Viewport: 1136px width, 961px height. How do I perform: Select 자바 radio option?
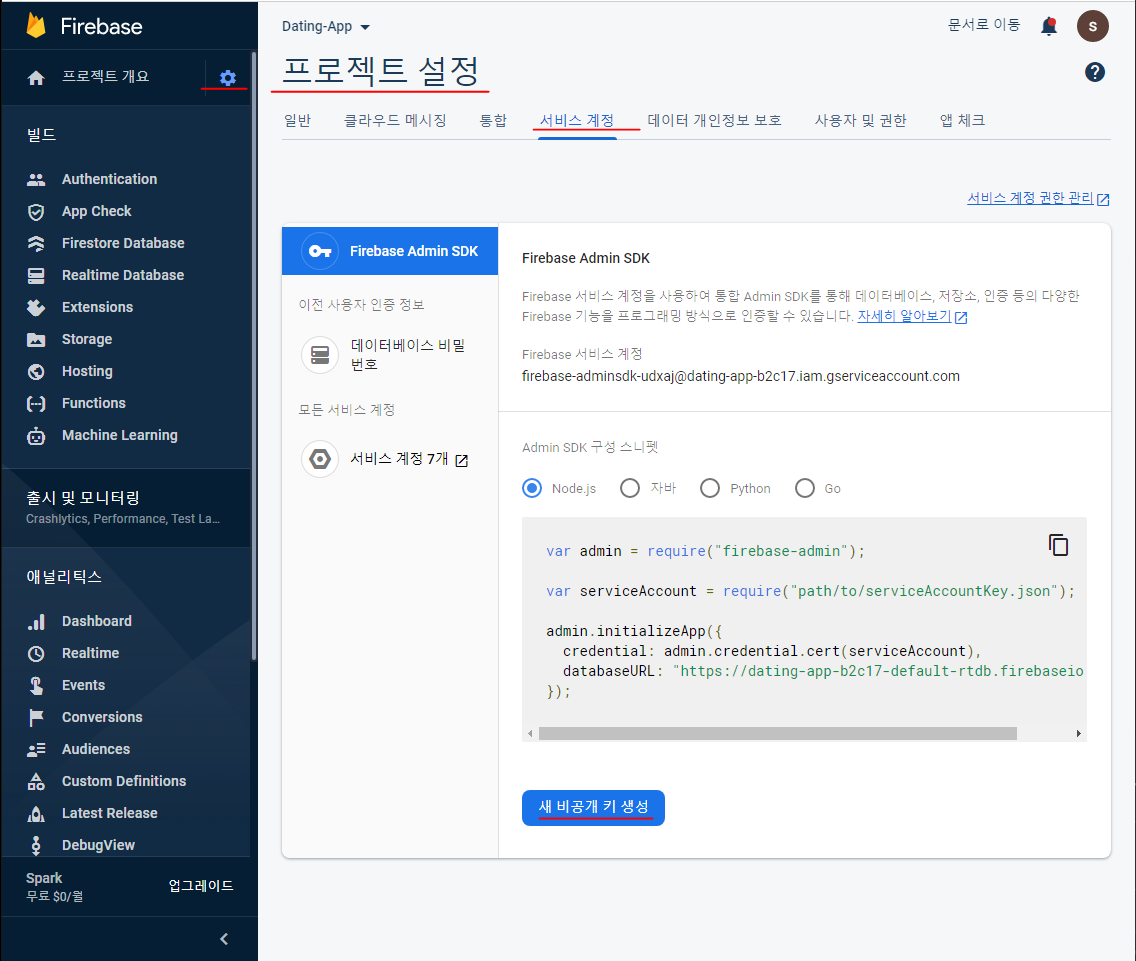tap(630, 488)
